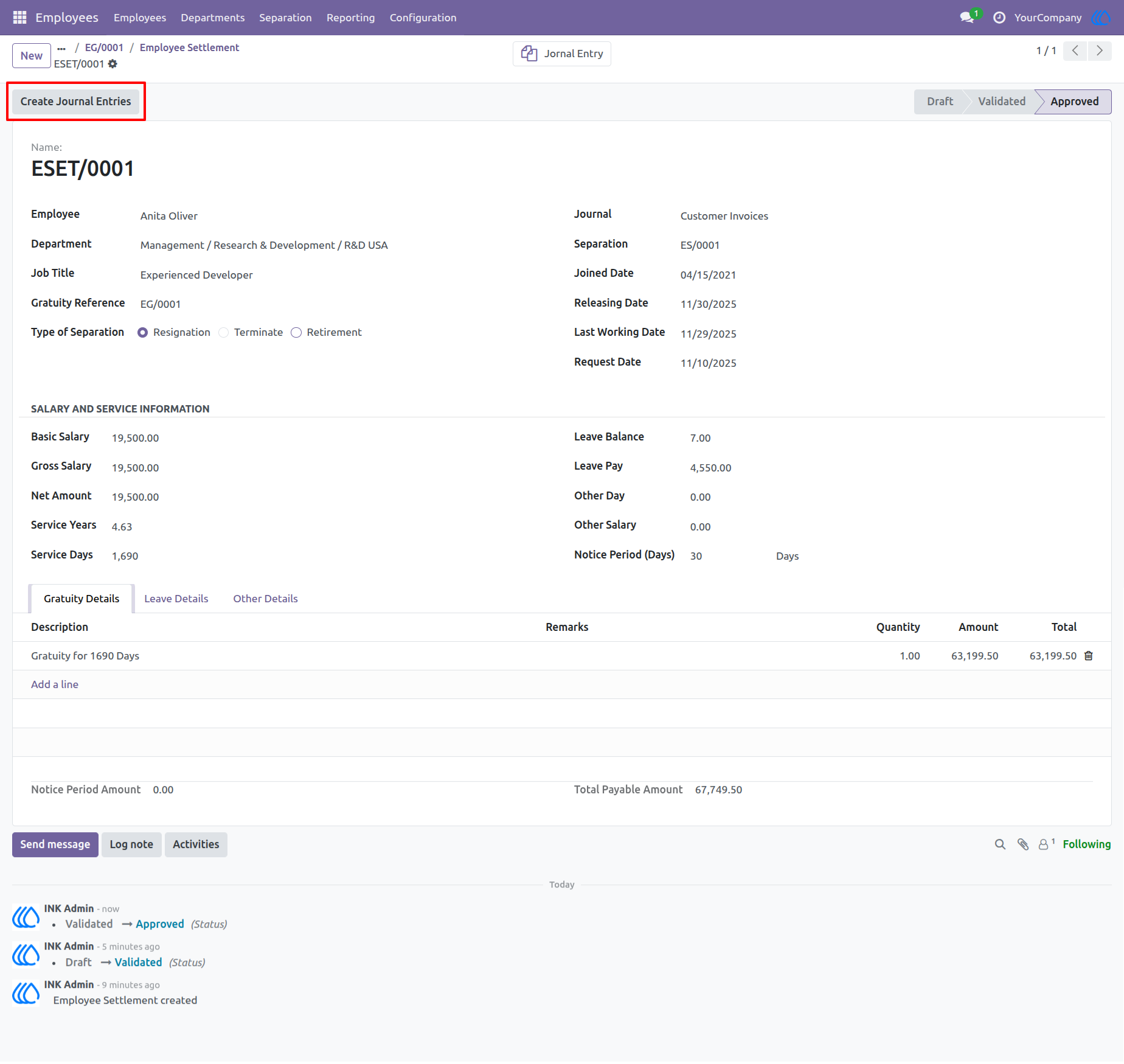
Task: Open the Separation menu
Action: [285, 18]
